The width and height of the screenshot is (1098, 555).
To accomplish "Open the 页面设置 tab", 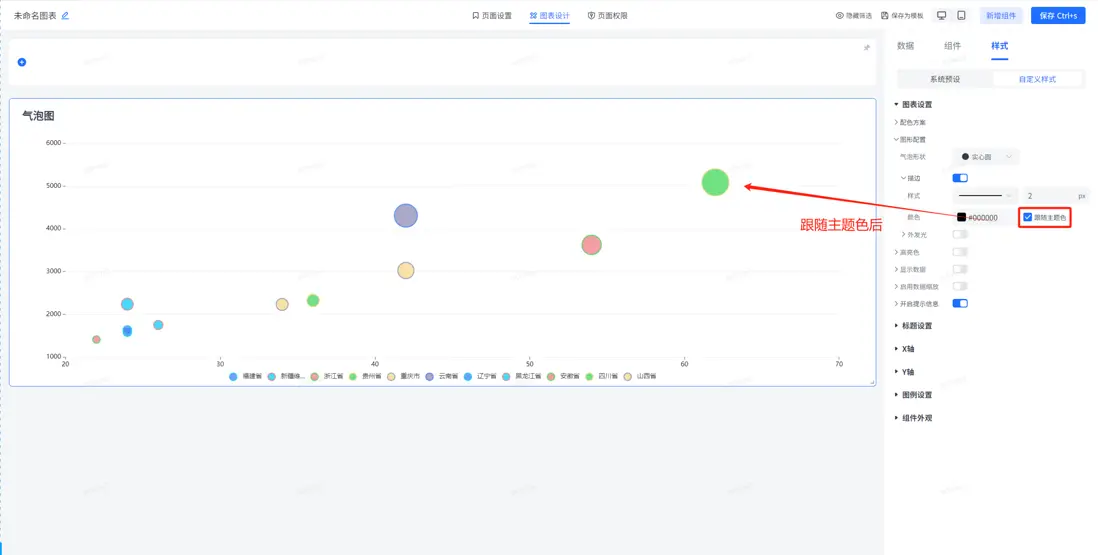I will pyautogui.click(x=492, y=15).
